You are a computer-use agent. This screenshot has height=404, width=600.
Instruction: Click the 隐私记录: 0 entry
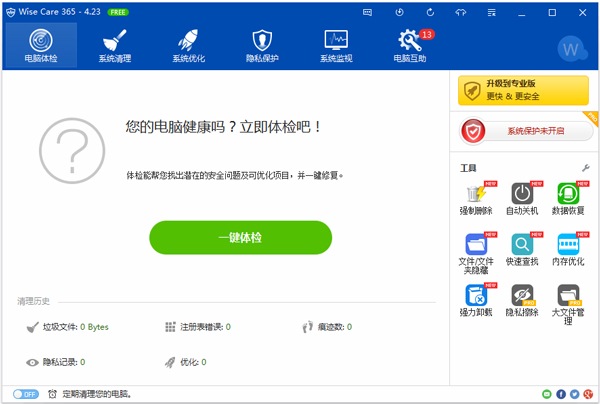(x=55, y=362)
